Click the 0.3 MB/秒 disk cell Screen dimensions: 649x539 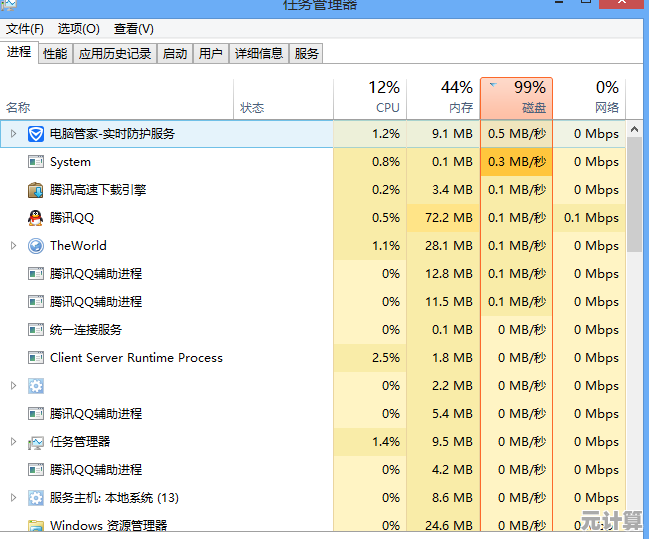click(517, 161)
